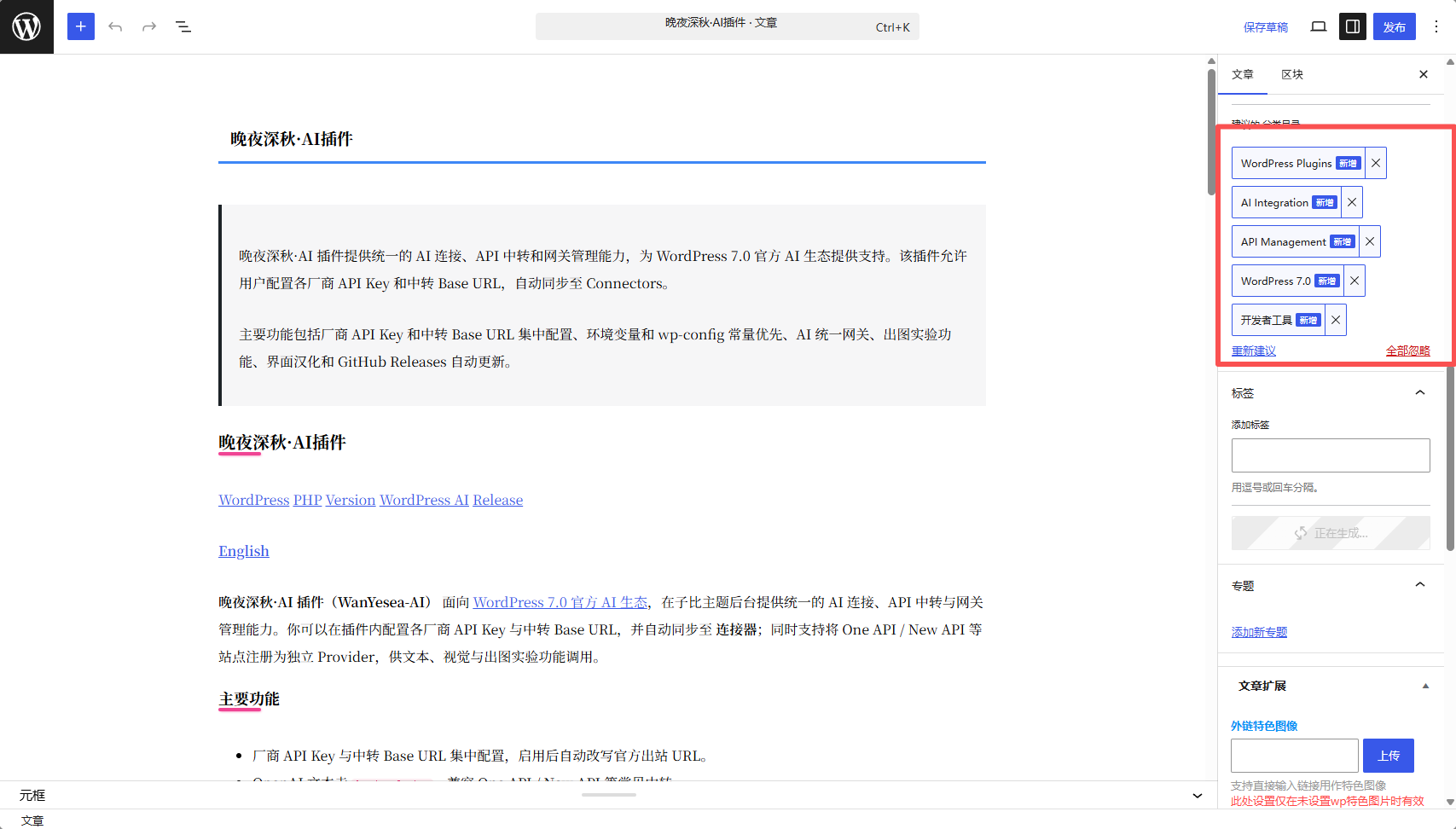
Task: Remove the WordPress 7.0 suggestion
Action: pyautogui.click(x=1354, y=281)
